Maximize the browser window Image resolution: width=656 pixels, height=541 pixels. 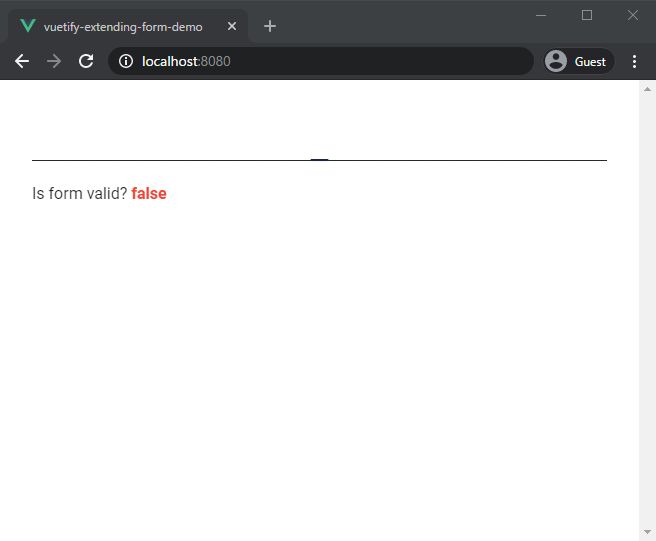[x=587, y=15]
